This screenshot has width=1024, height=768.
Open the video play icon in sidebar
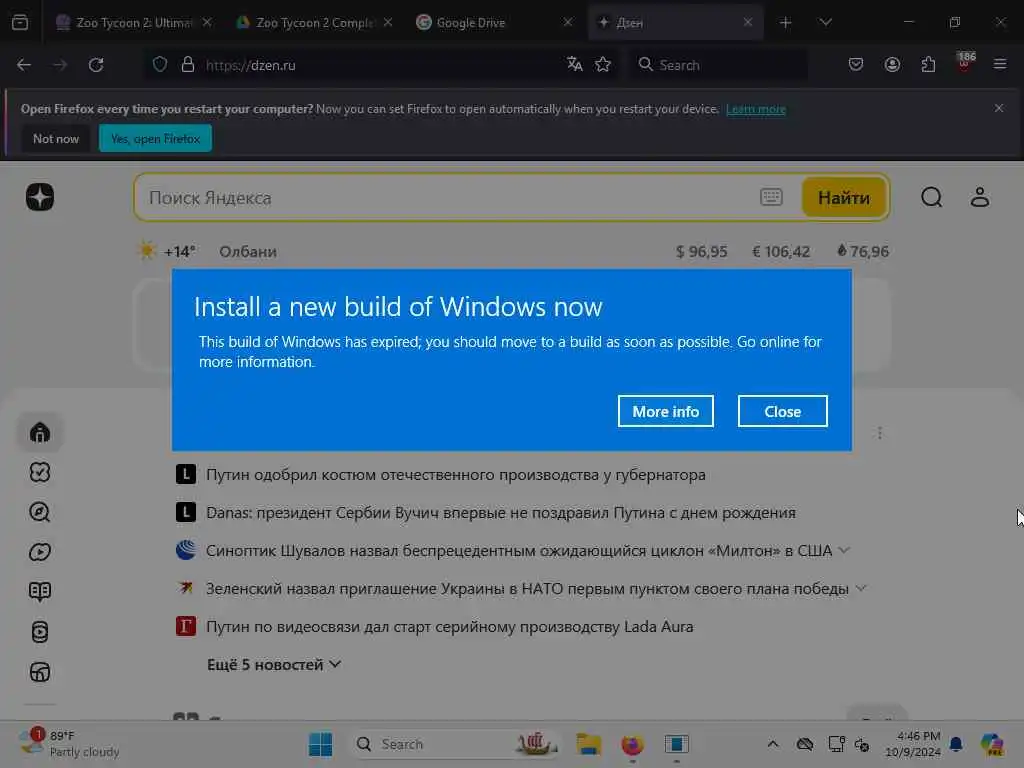pos(40,552)
